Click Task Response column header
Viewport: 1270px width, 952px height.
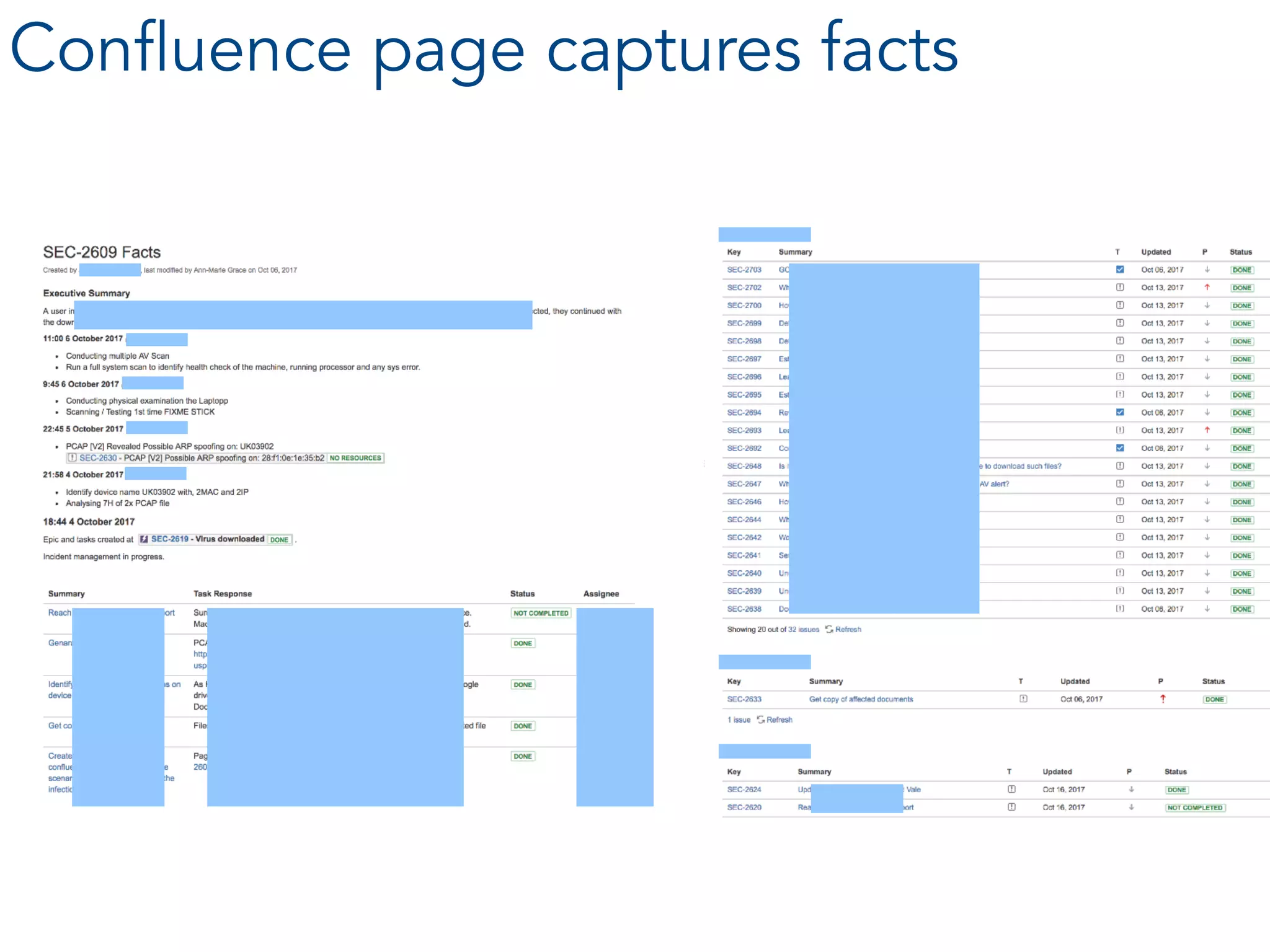[x=223, y=594]
